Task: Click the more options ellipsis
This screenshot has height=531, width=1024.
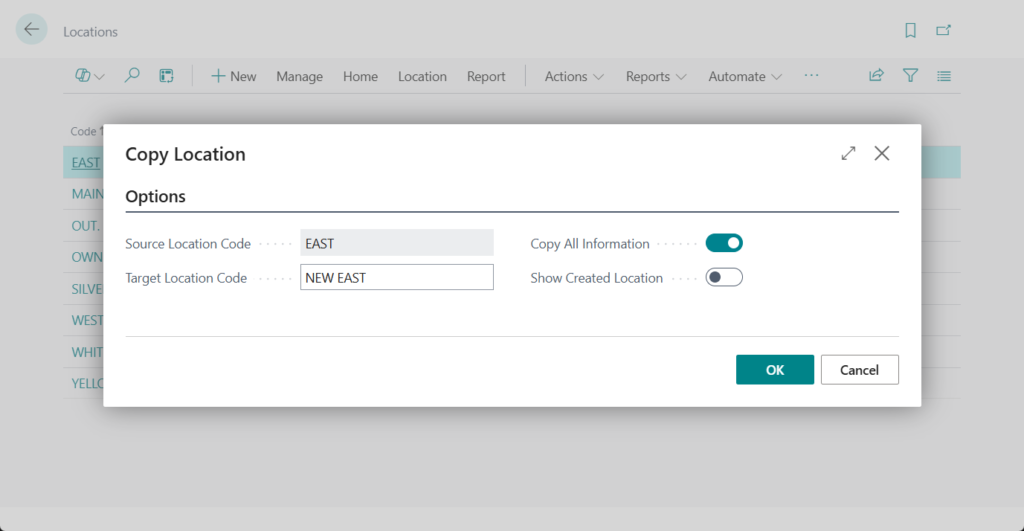Action: point(811,76)
